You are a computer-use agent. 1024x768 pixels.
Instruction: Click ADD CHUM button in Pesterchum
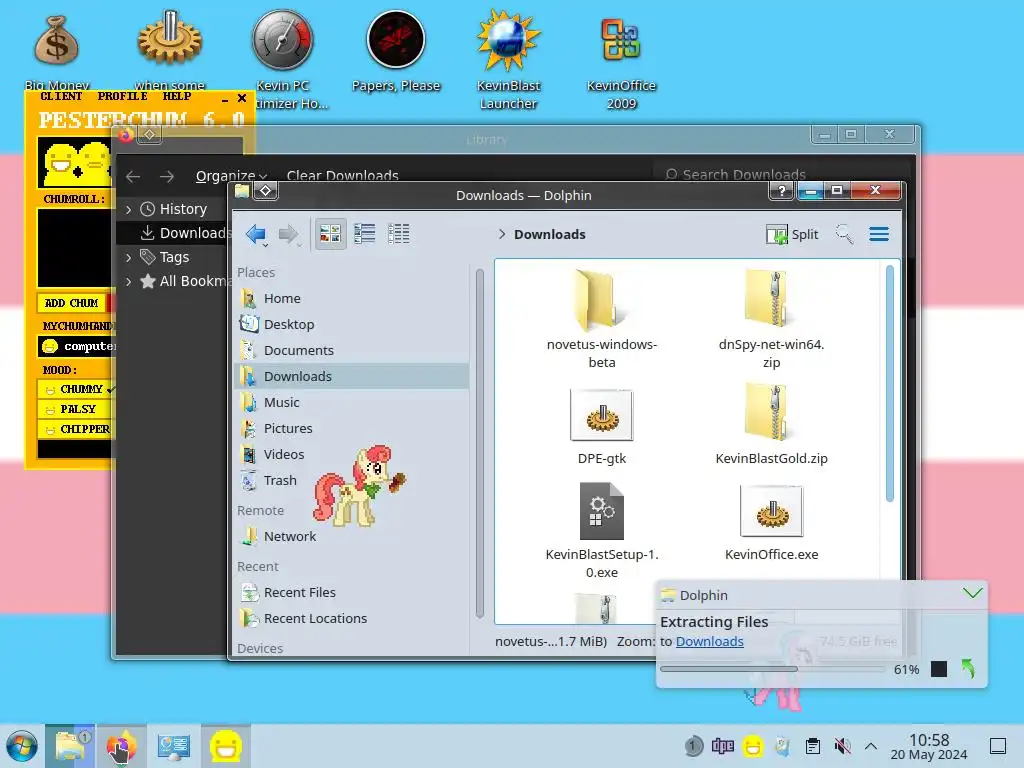pyautogui.click(x=72, y=303)
